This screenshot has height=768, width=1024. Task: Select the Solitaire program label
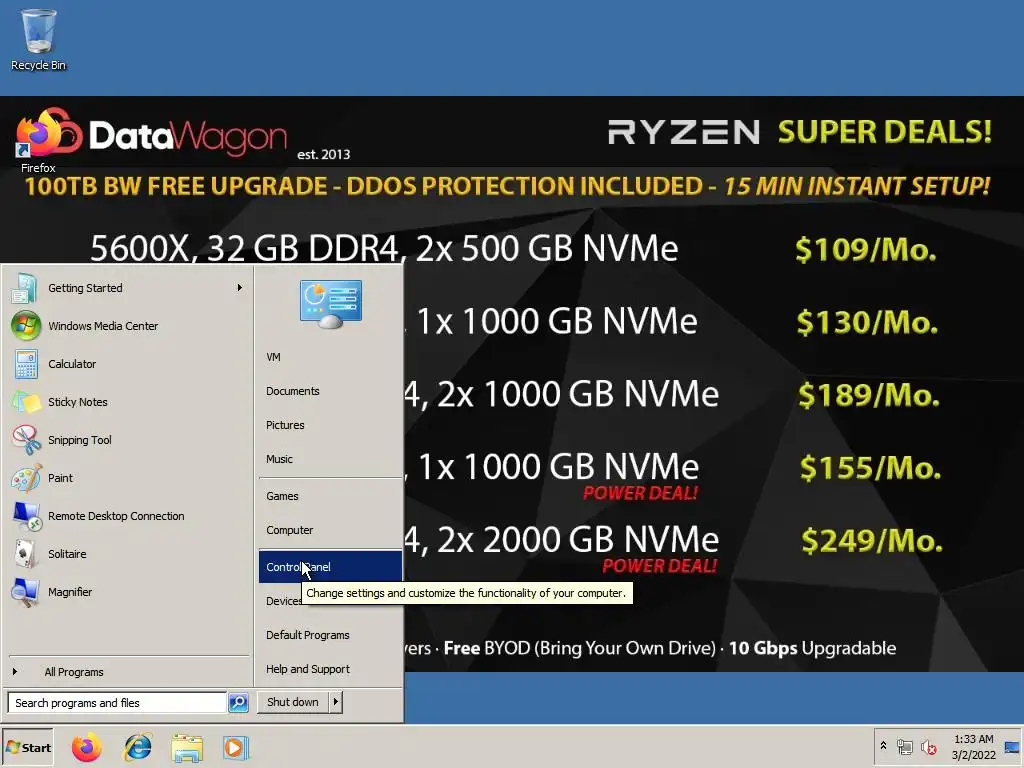(67, 554)
